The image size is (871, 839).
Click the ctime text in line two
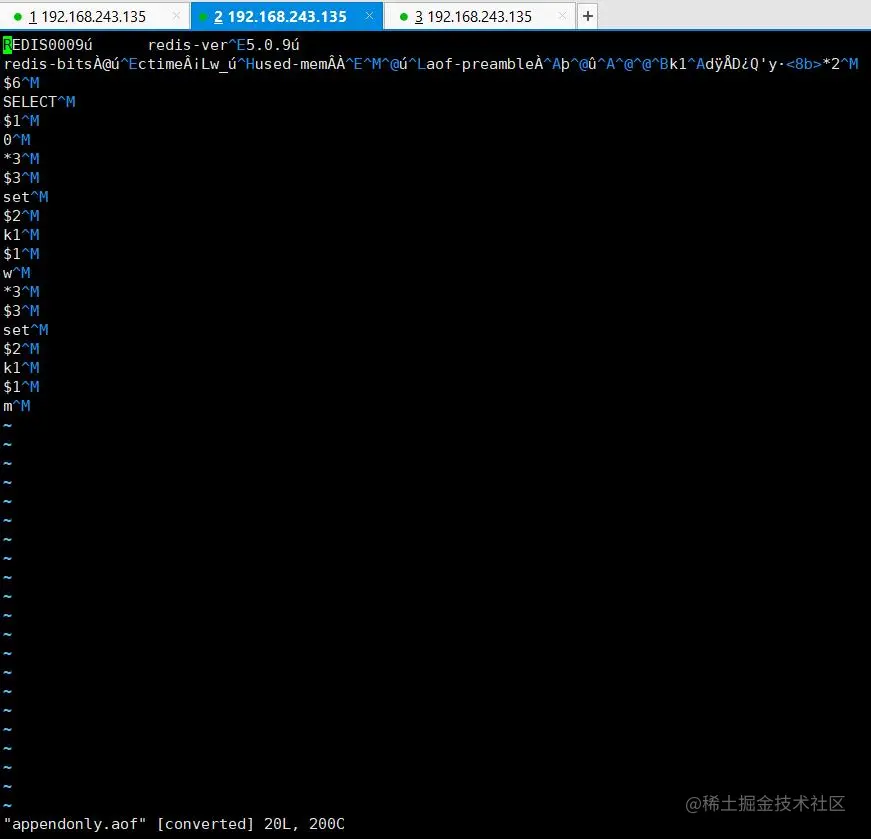pyautogui.click(x=160, y=64)
